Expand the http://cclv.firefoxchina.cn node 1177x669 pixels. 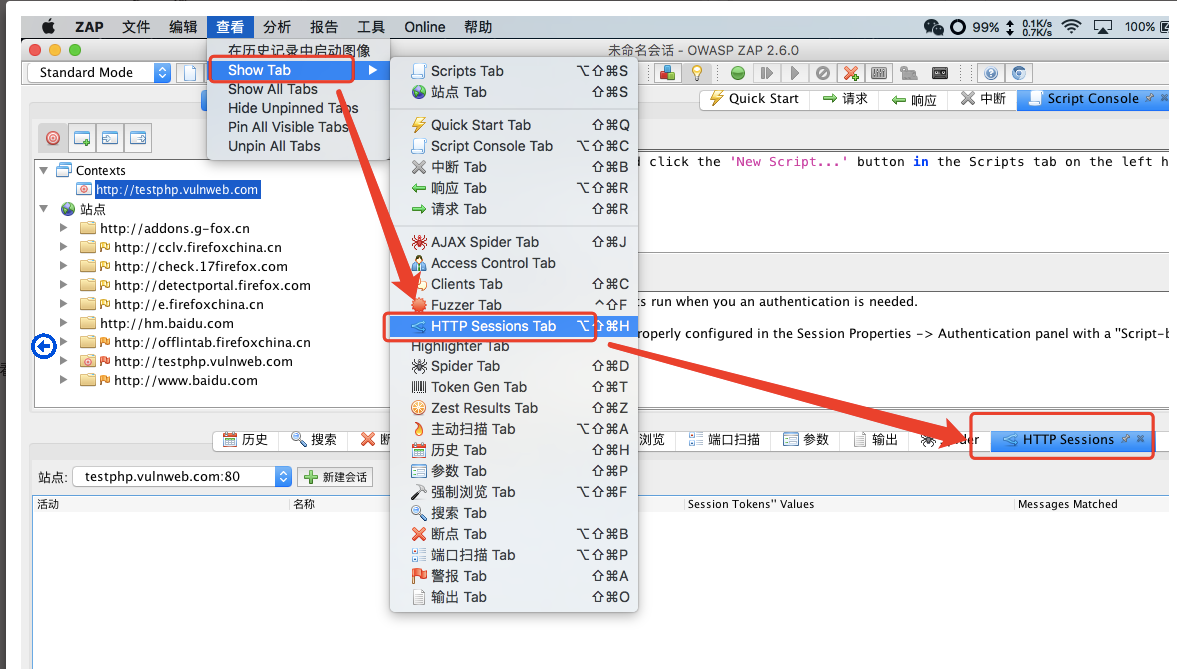pos(64,246)
